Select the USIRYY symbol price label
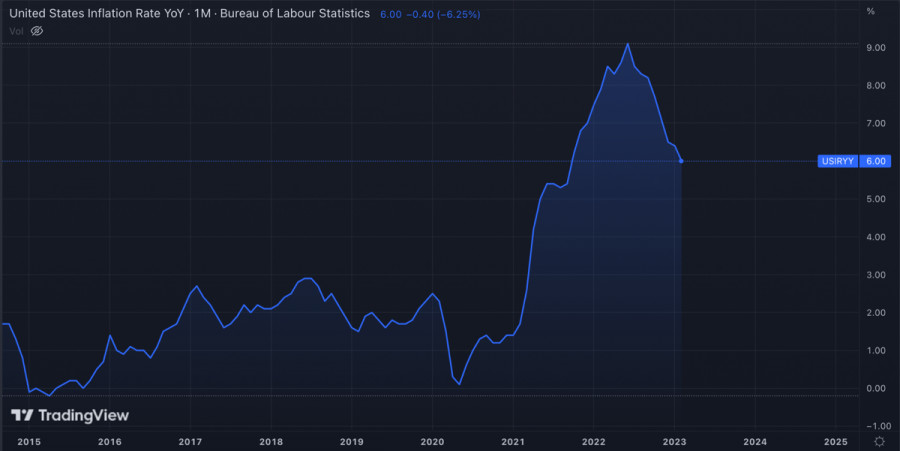The width and height of the screenshot is (900, 451). tap(837, 161)
